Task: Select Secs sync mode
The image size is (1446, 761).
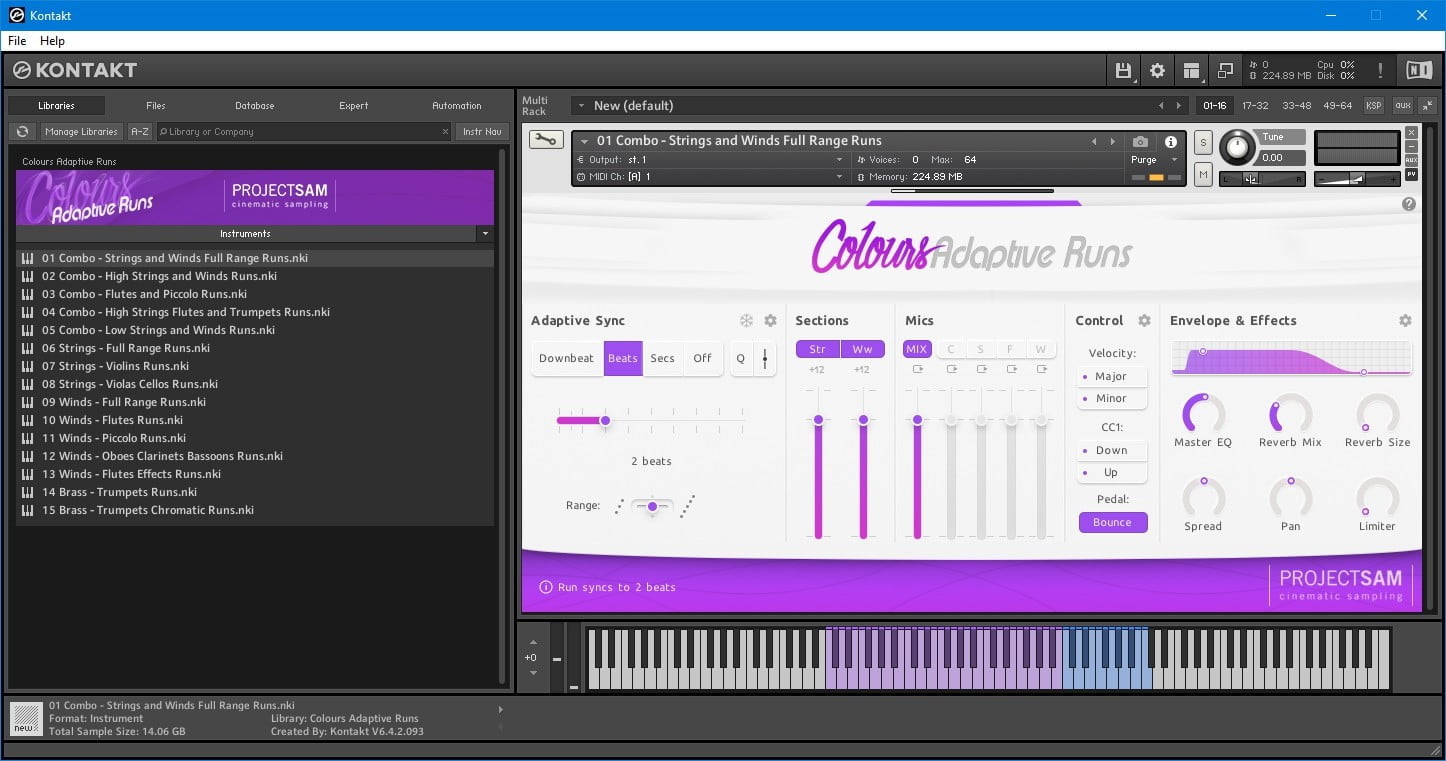Action: (662, 358)
